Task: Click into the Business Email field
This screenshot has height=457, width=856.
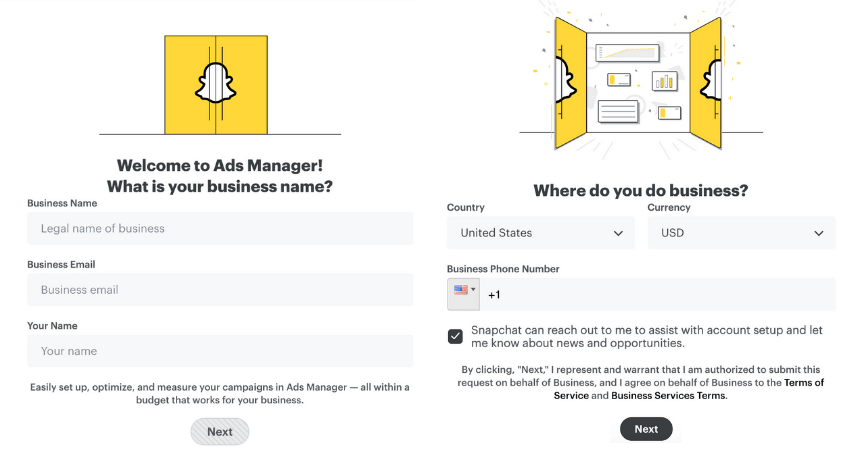Action: click(220, 290)
